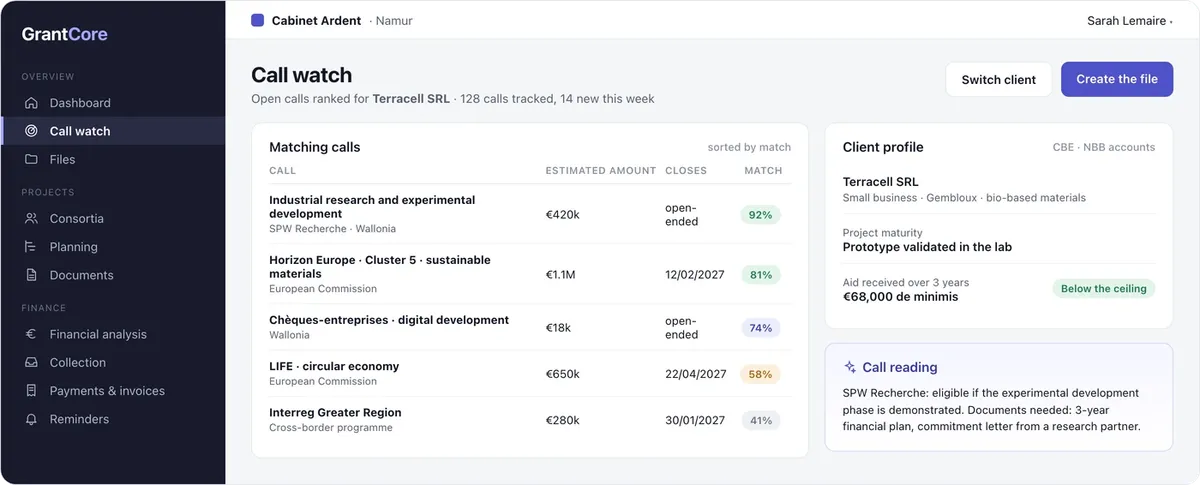
Task: Click the 'sorted by match' label
Action: click(749, 147)
